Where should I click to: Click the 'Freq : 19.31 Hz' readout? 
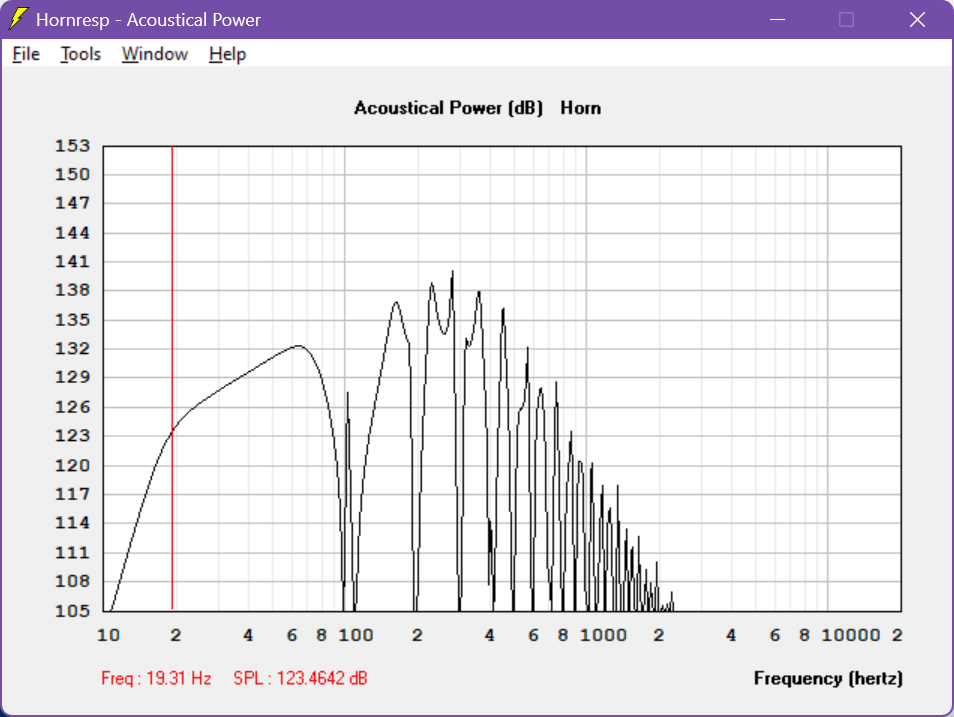pyautogui.click(x=156, y=678)
